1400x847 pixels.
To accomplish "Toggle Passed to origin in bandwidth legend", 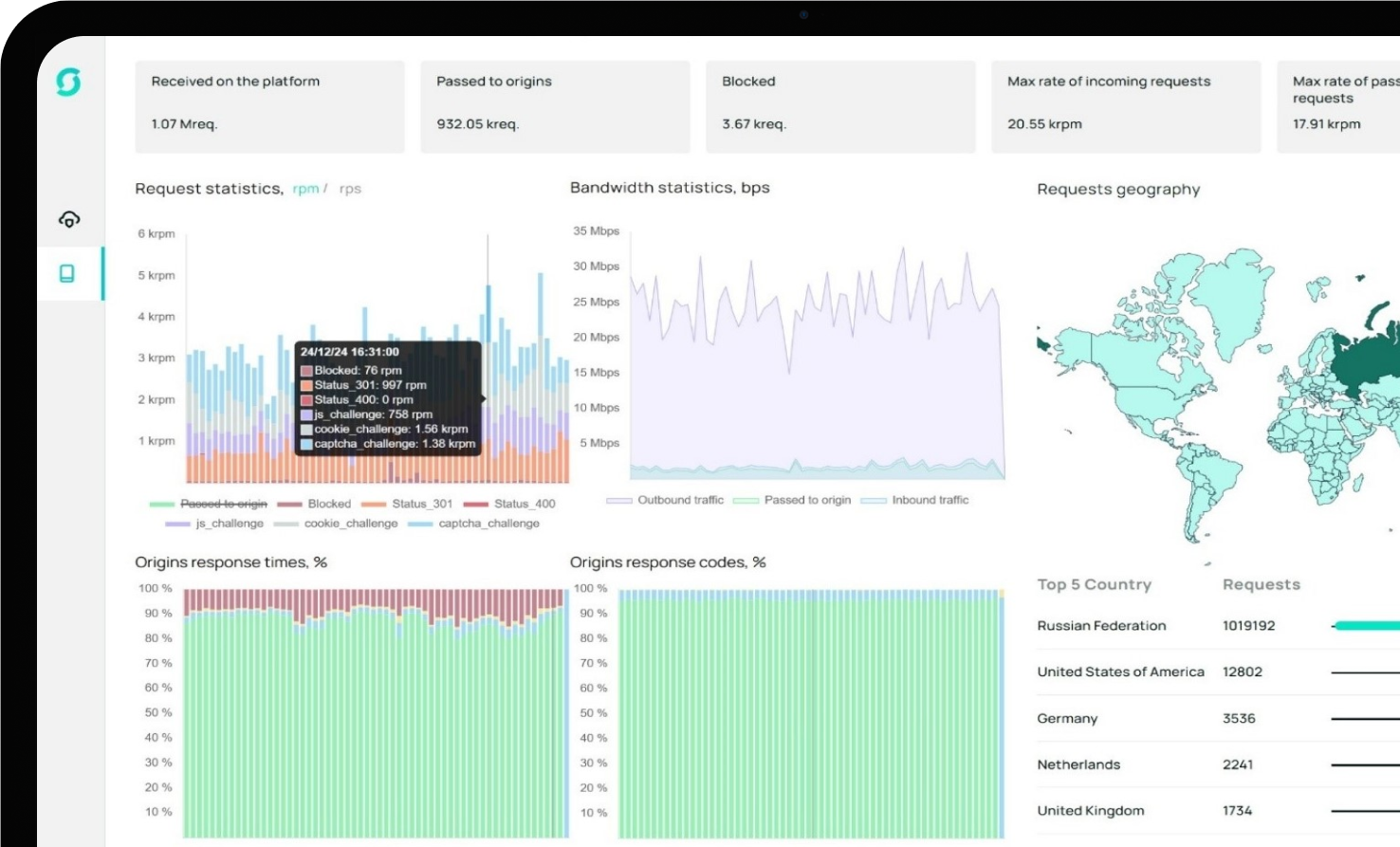I will pyautogui.click(x=792, y=500).
